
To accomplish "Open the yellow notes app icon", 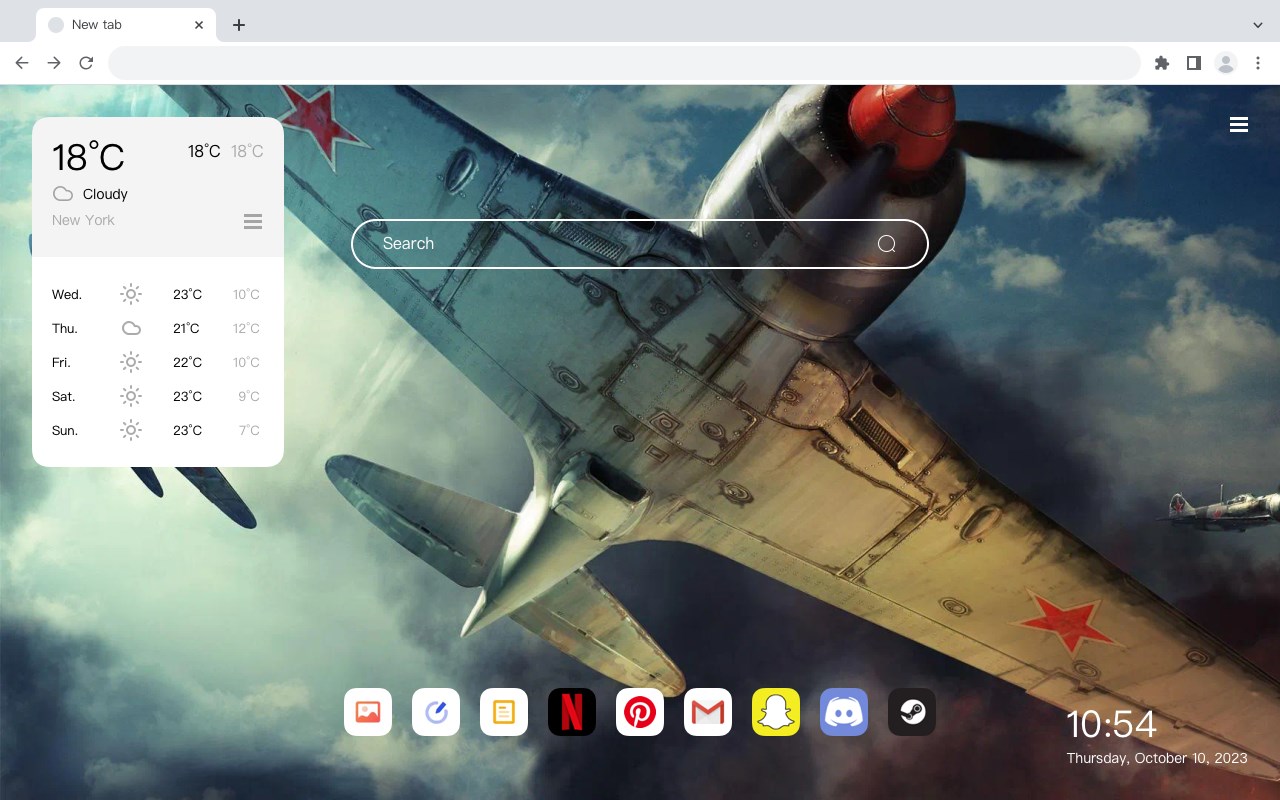I will (x=504, y=712).
